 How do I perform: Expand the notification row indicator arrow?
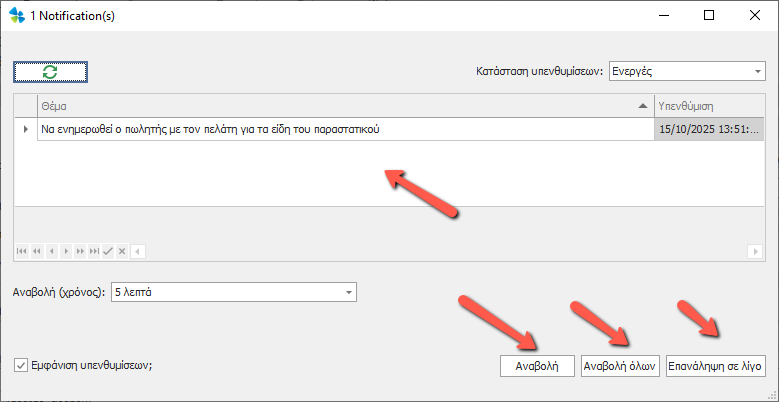pos(25,130)
